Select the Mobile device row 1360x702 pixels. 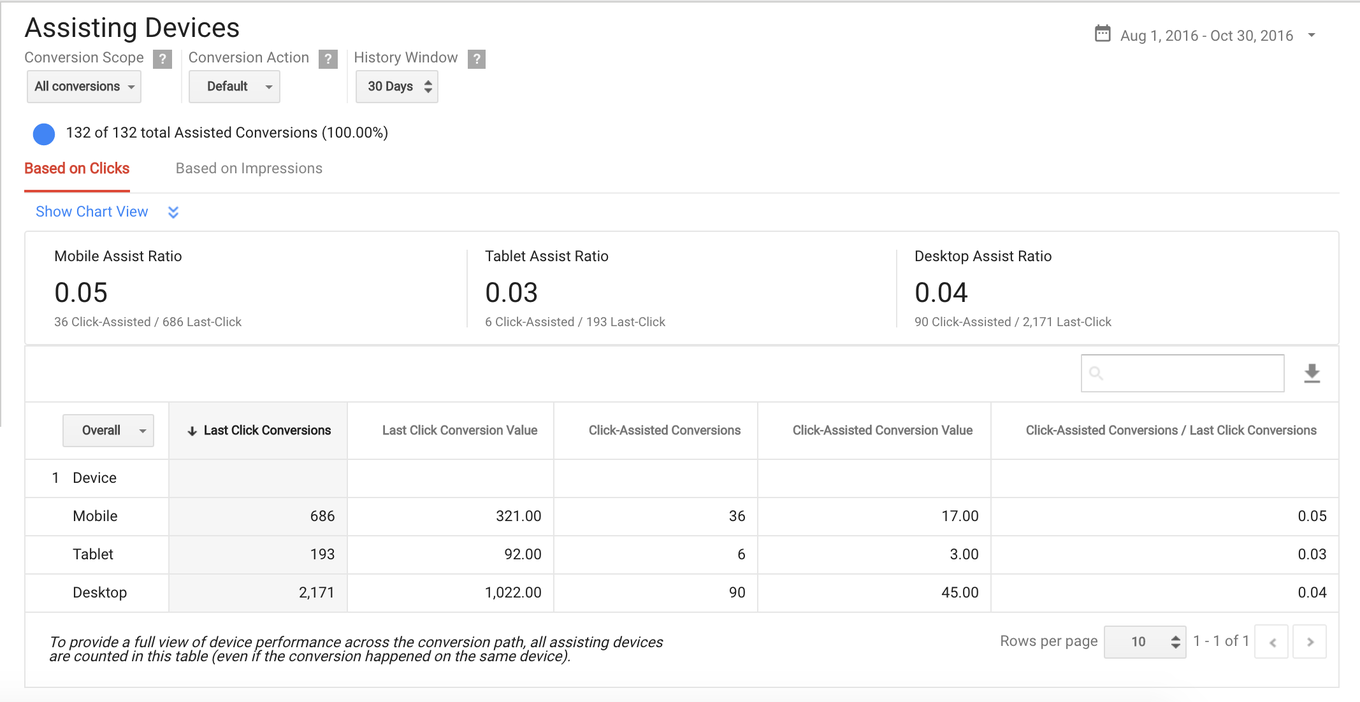point(96,516)
